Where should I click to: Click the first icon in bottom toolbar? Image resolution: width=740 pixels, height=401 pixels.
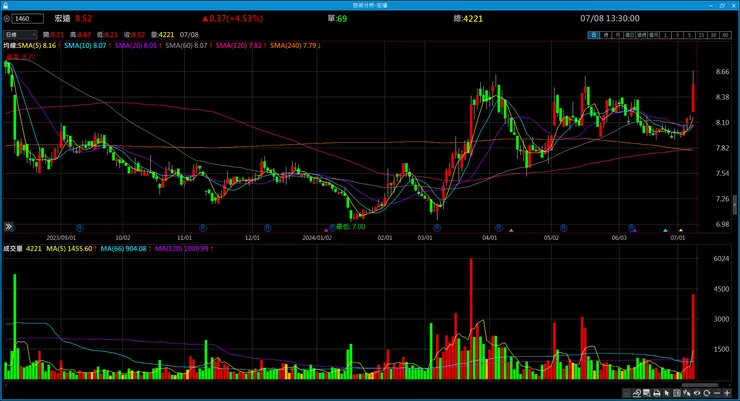click(626, 393)
